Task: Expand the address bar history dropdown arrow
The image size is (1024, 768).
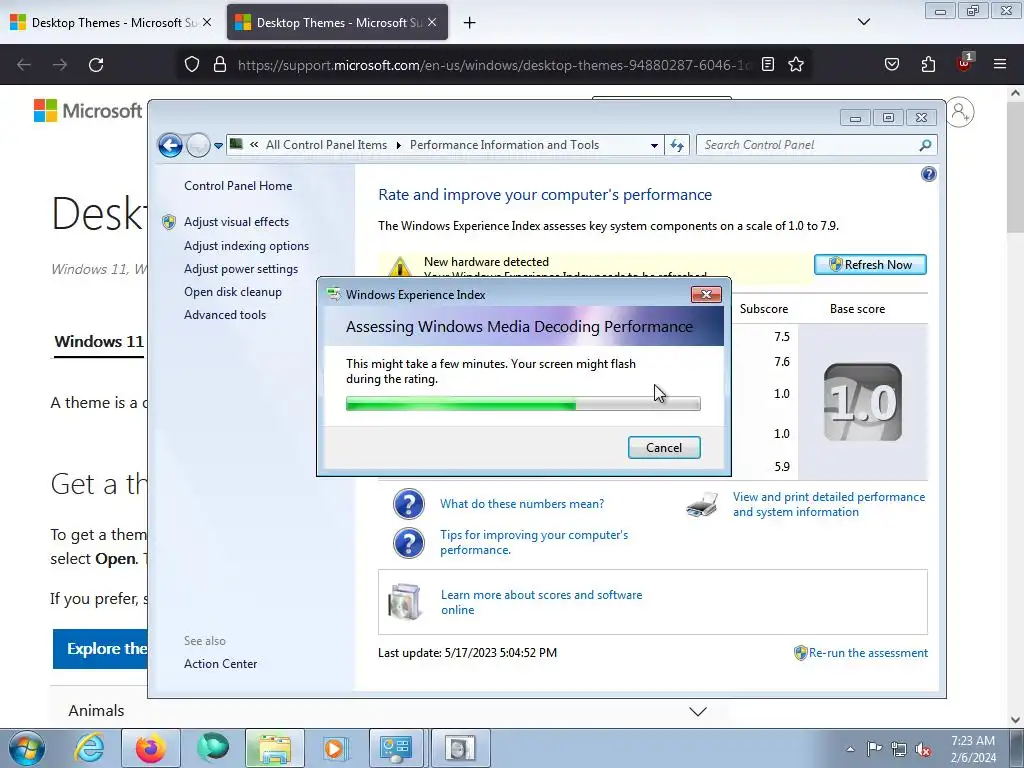Action: tap(654, 146)
